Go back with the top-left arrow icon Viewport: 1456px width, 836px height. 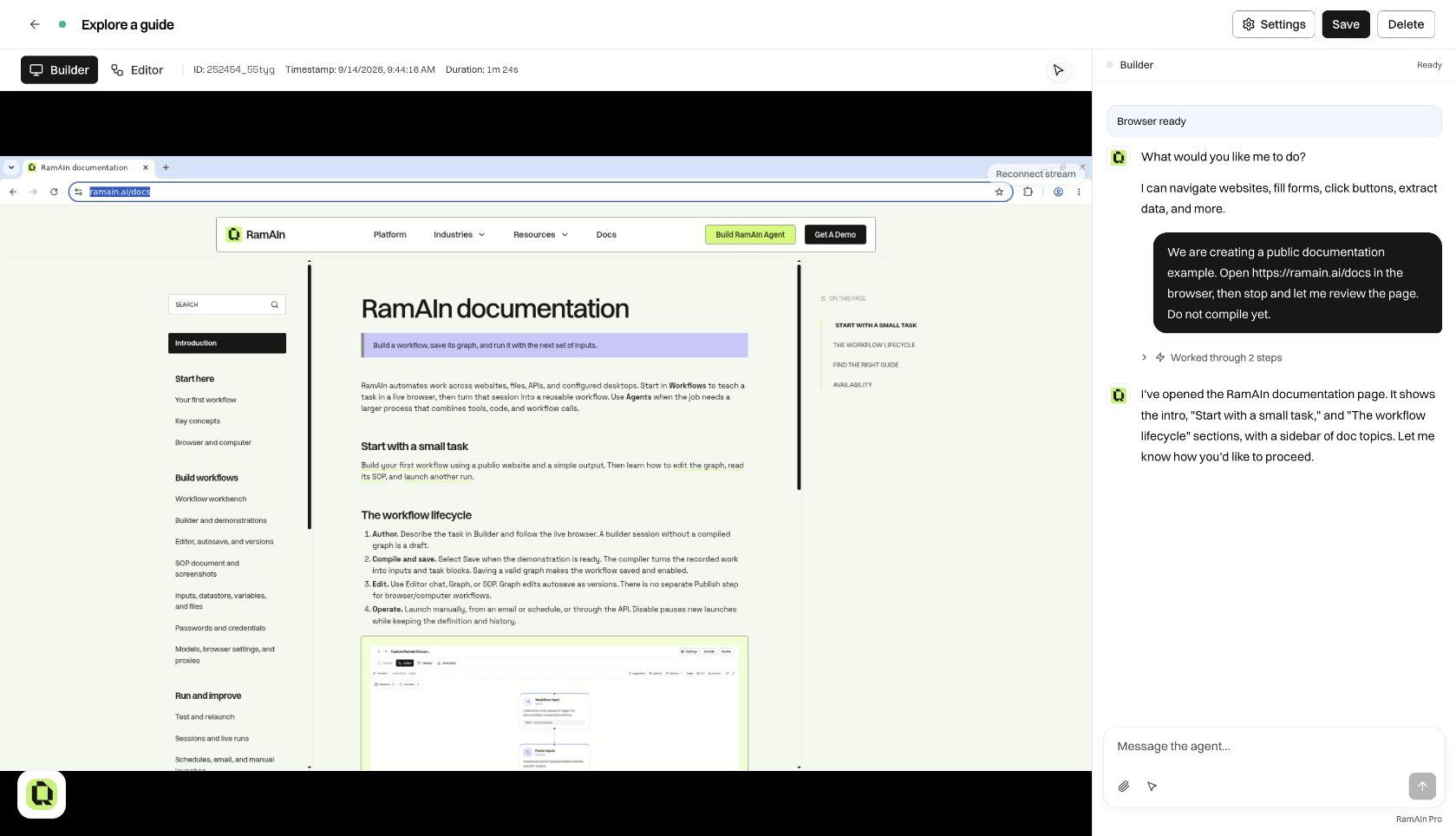tap(35, 24)
